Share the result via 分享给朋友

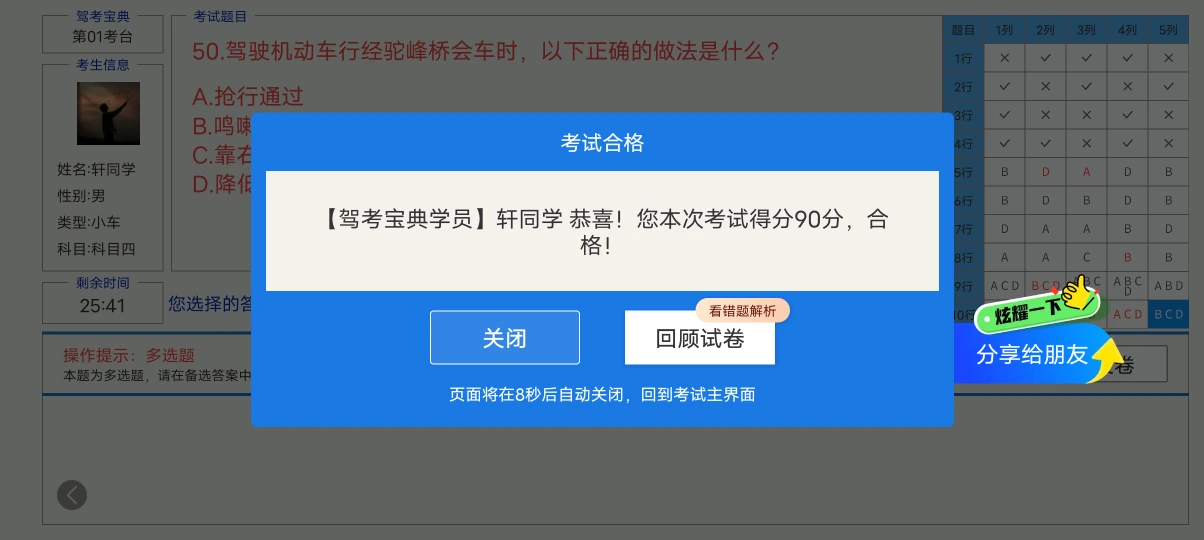pos(1030,355)
